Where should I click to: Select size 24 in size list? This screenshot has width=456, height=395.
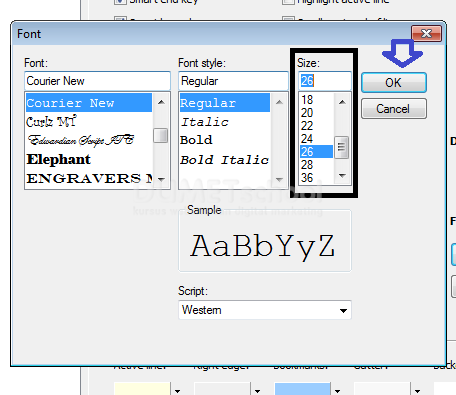[x=316, y=139]
